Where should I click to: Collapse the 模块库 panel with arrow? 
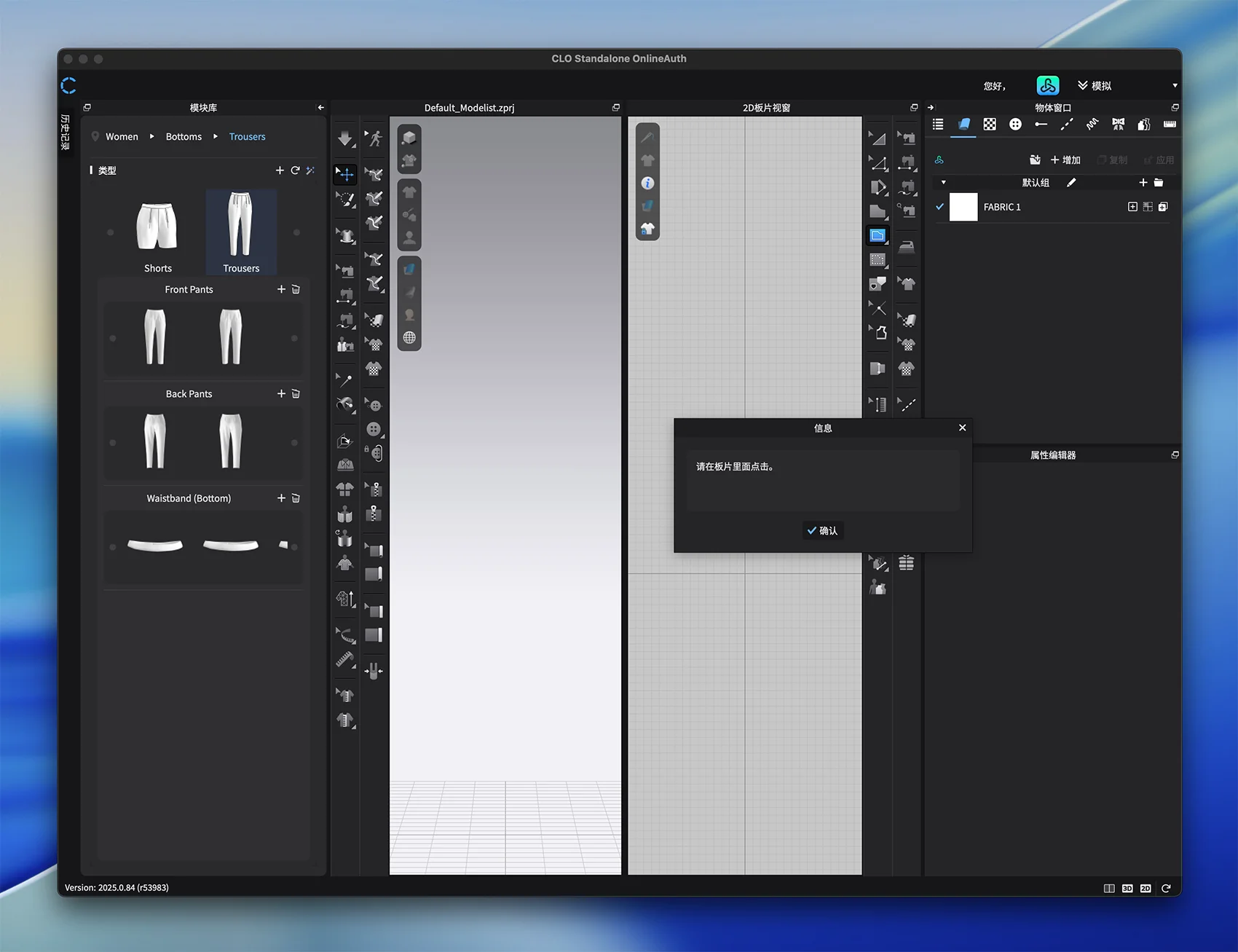click(x=320, y=108)
